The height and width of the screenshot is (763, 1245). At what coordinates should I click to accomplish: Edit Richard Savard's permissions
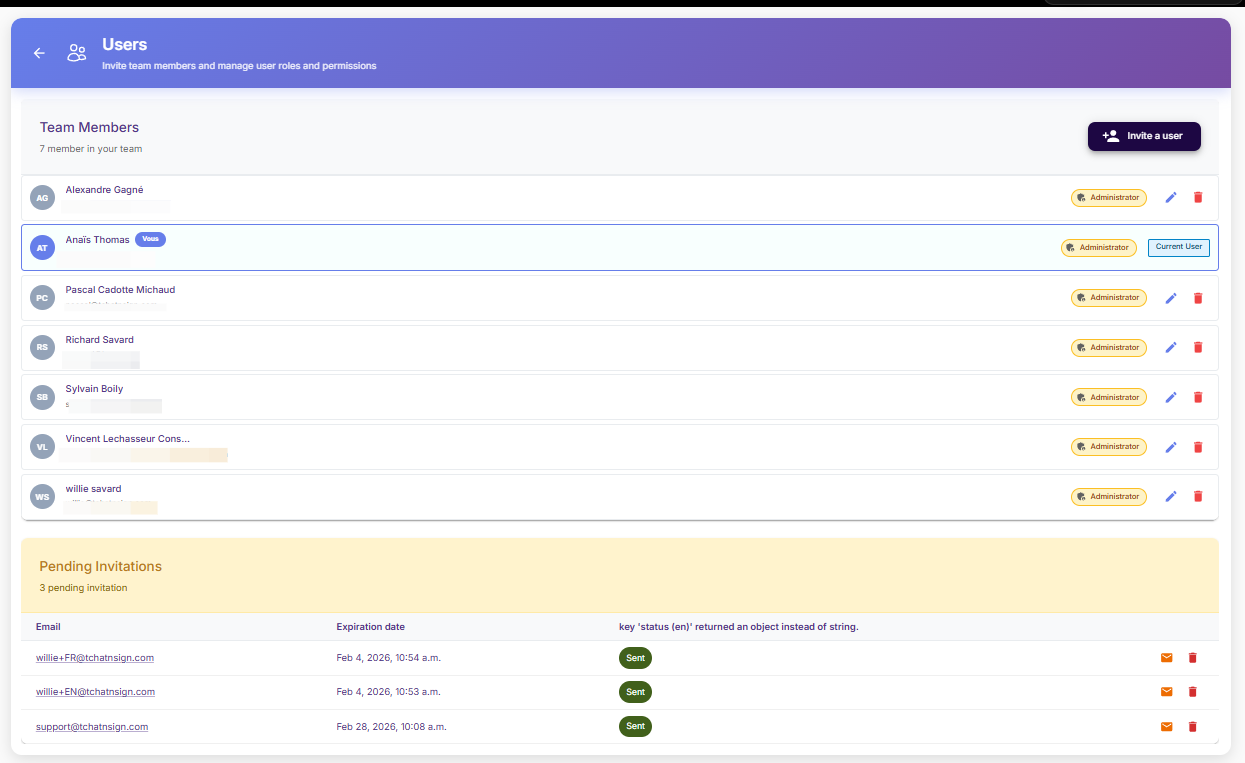[1171, 347]
